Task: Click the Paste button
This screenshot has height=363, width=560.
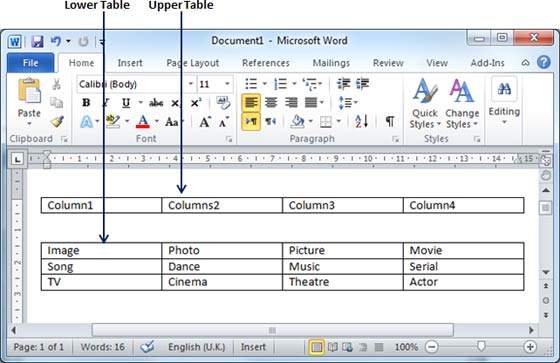Action: click(29, 103)
